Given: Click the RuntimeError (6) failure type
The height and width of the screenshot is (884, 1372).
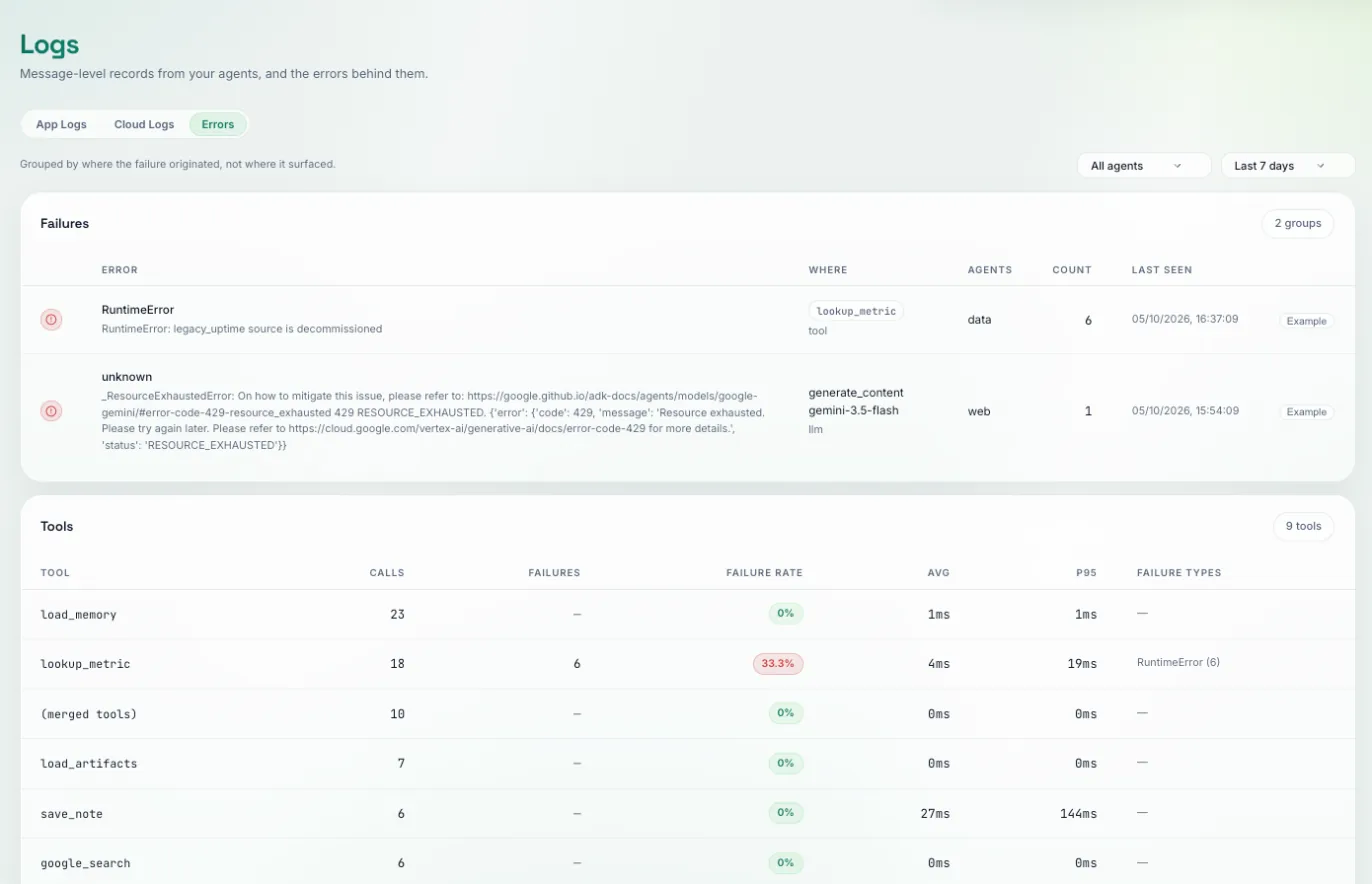Looking at the screenshot, I should [x=1178, y=663].
